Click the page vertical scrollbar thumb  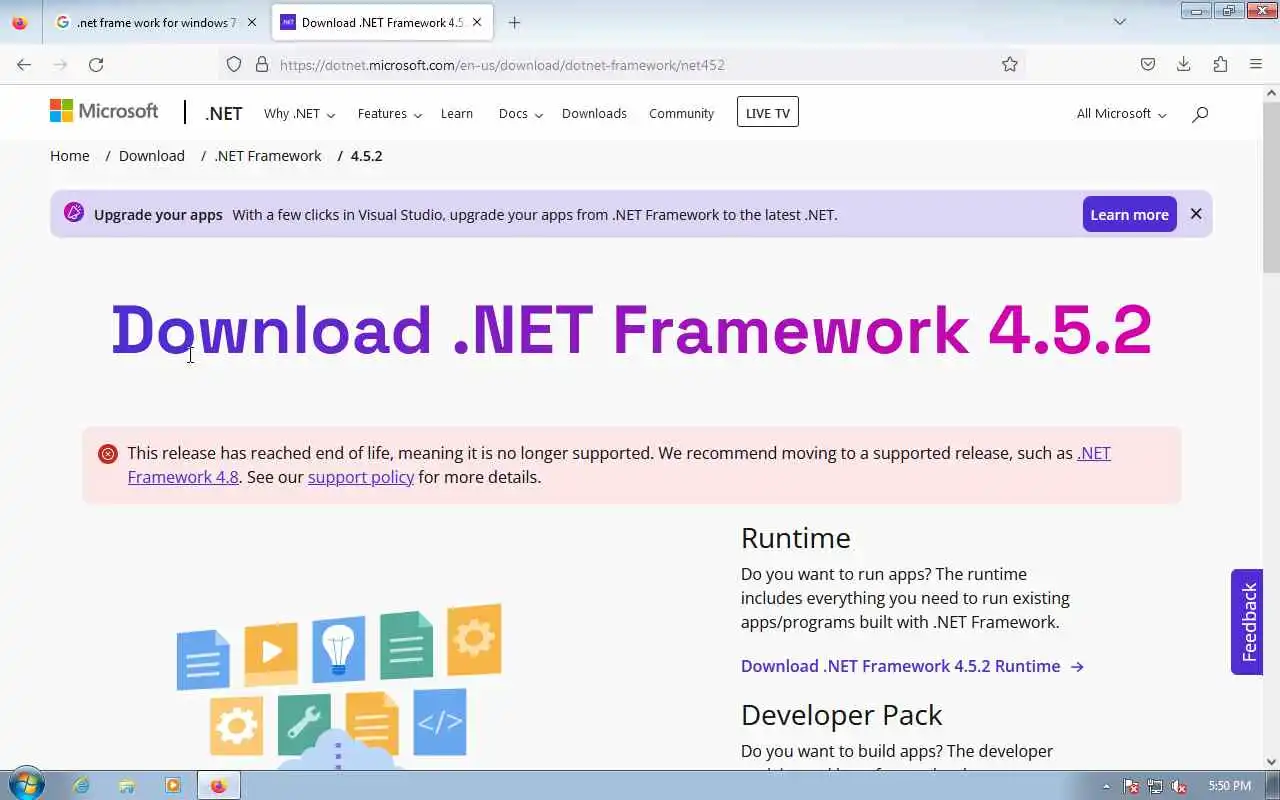point(1271,187)
